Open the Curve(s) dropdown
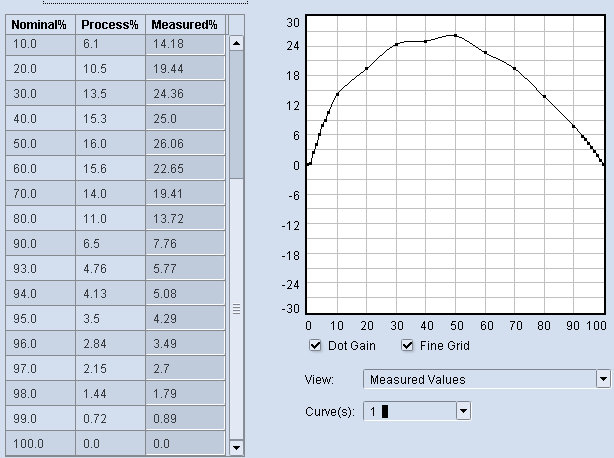The image size is (614, 458). [x=417, y=411]
